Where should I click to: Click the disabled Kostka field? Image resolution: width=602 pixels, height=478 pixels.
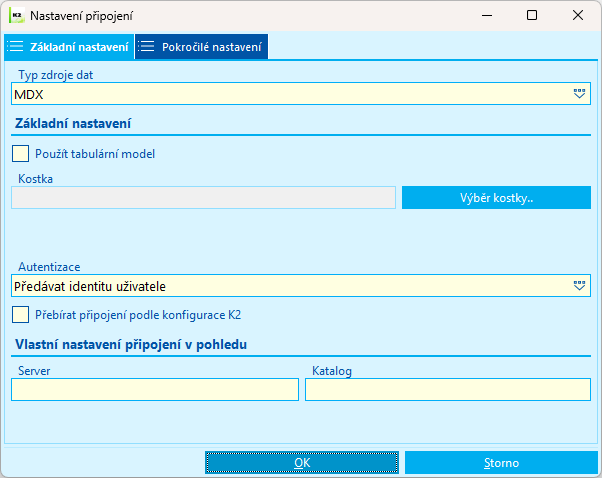203,197
